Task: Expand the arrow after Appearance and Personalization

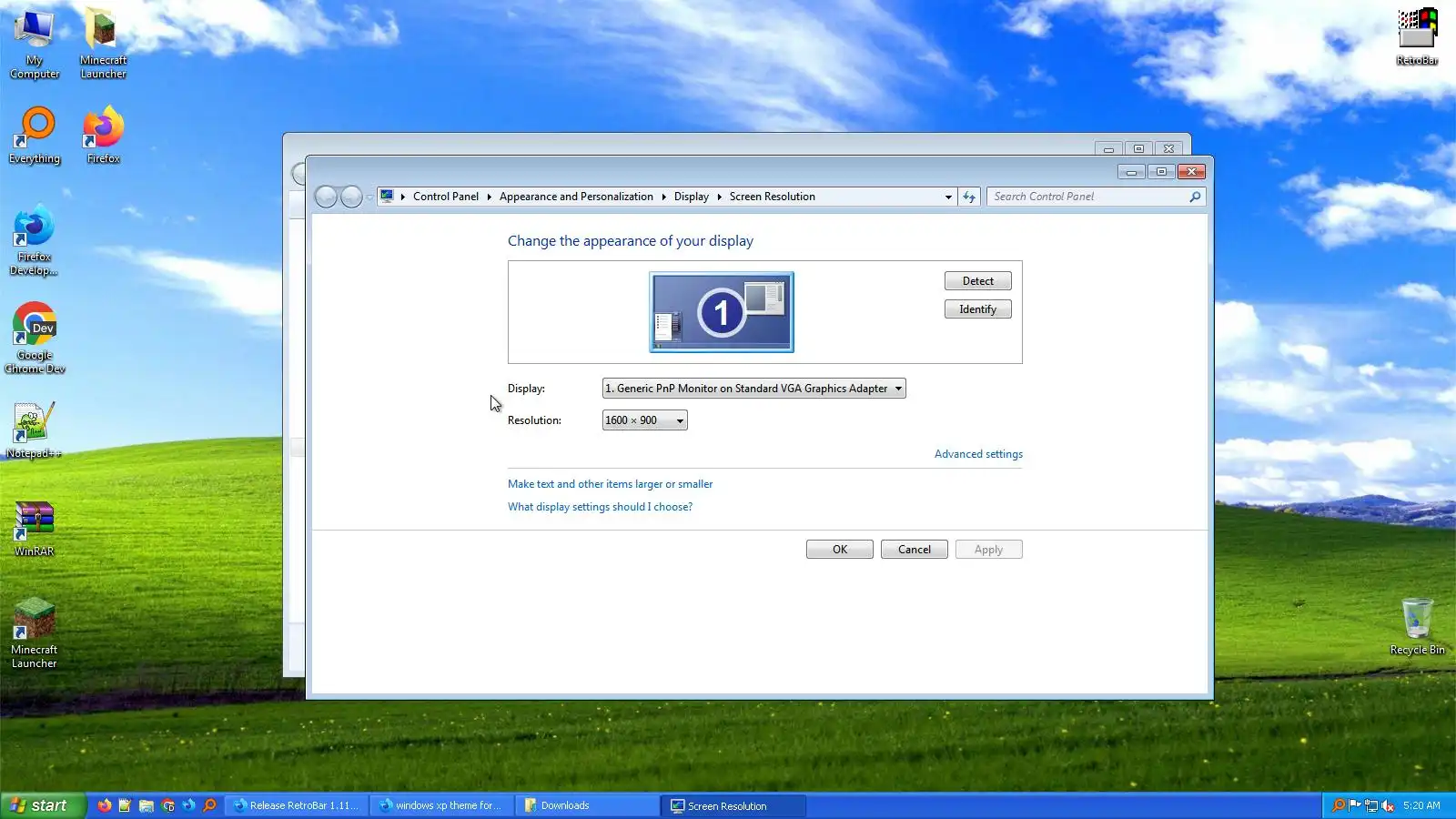Action: coord(663,197)
